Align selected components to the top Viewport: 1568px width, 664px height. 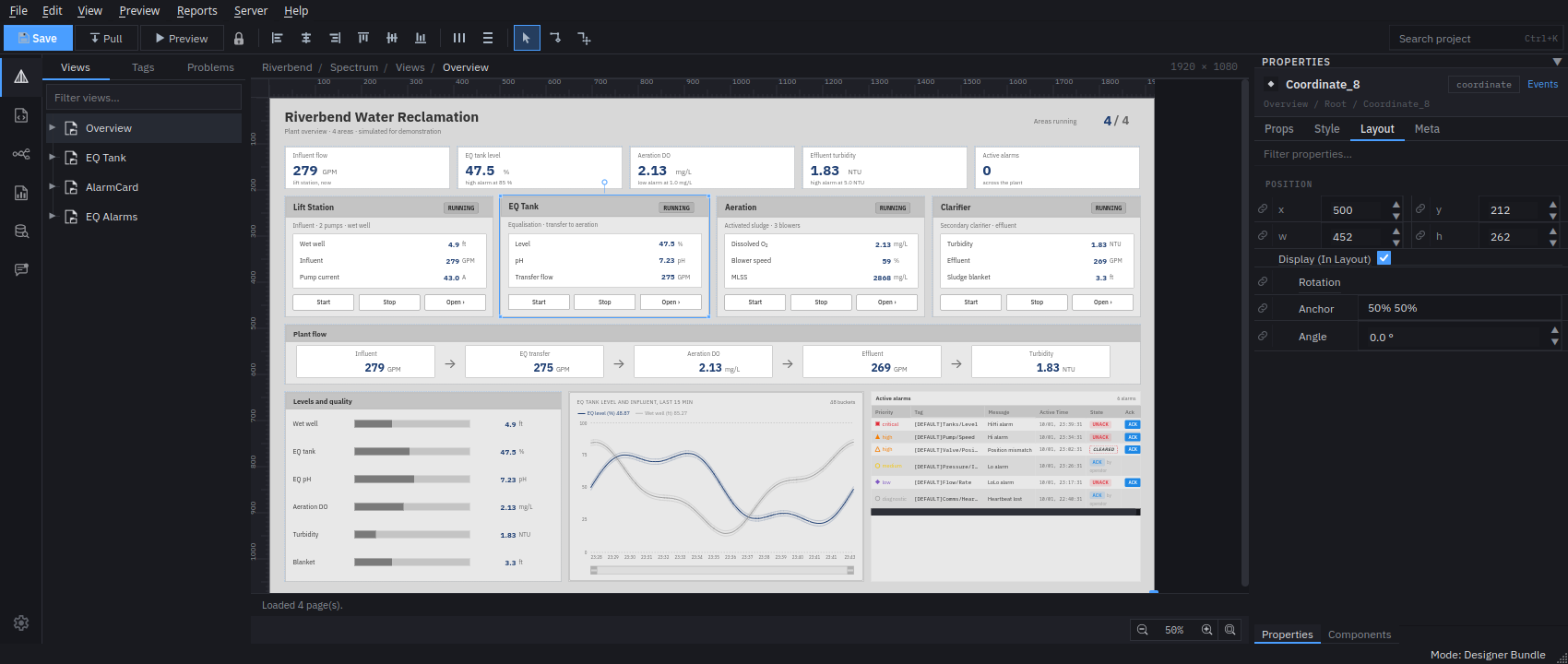coord(363,39)
